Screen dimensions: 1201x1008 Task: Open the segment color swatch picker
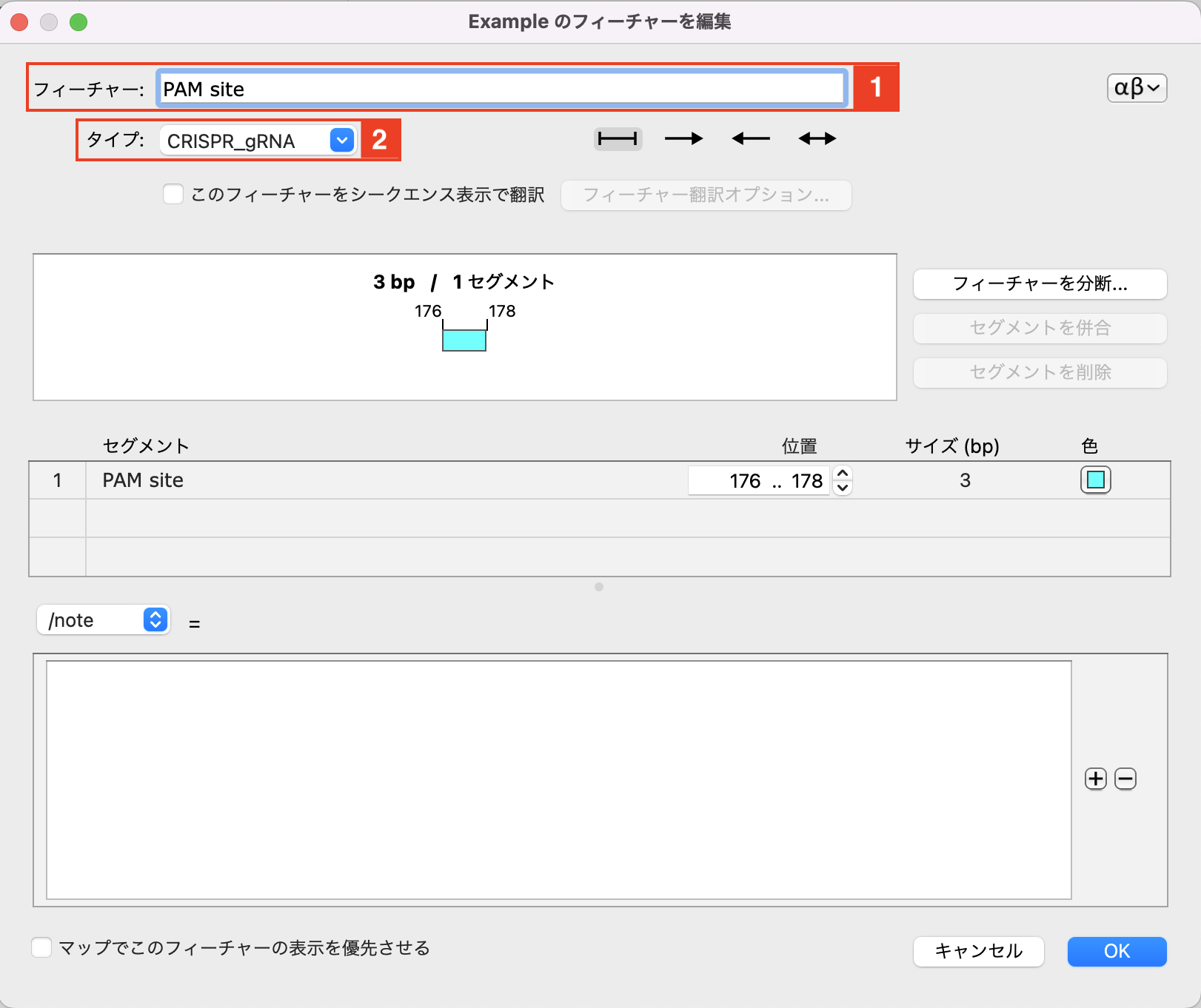(1094, 480)
